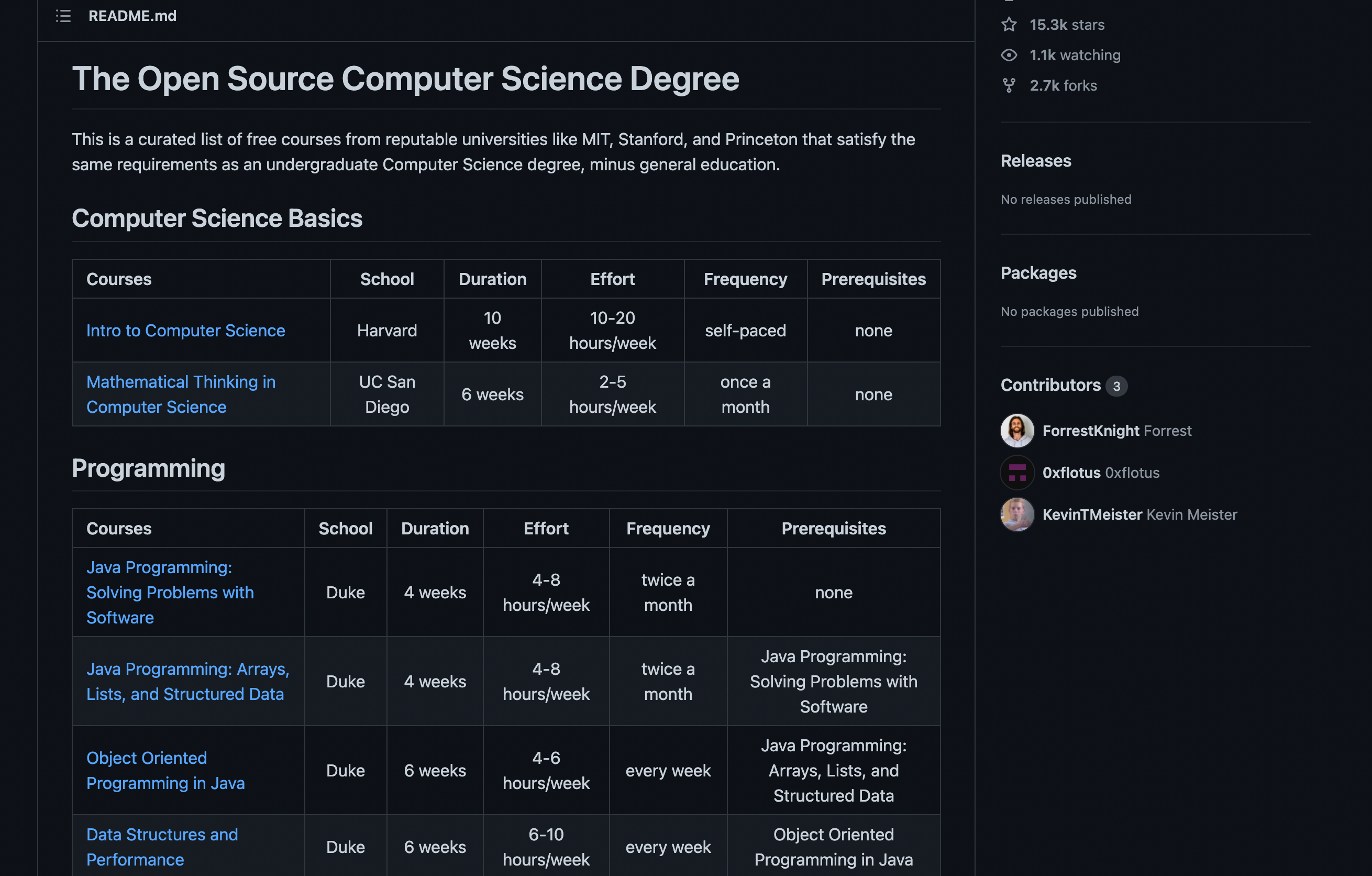This screenshot has height=876, width=1372.
Task: Click the star icon to star the repository
Action: tap(1009, 25)
